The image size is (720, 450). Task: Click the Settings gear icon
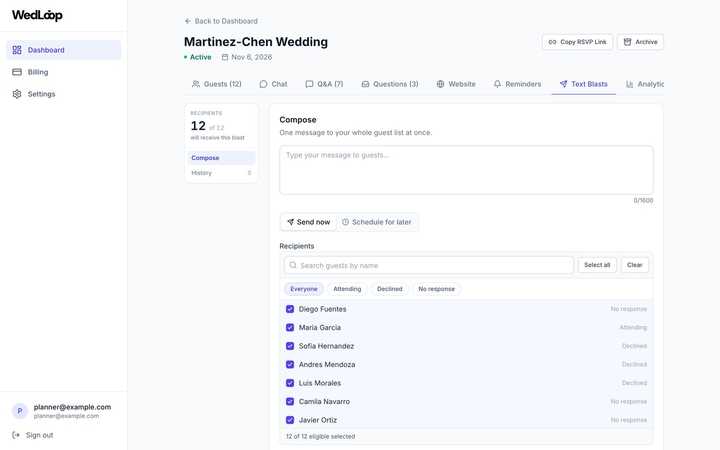pos(17,94)
